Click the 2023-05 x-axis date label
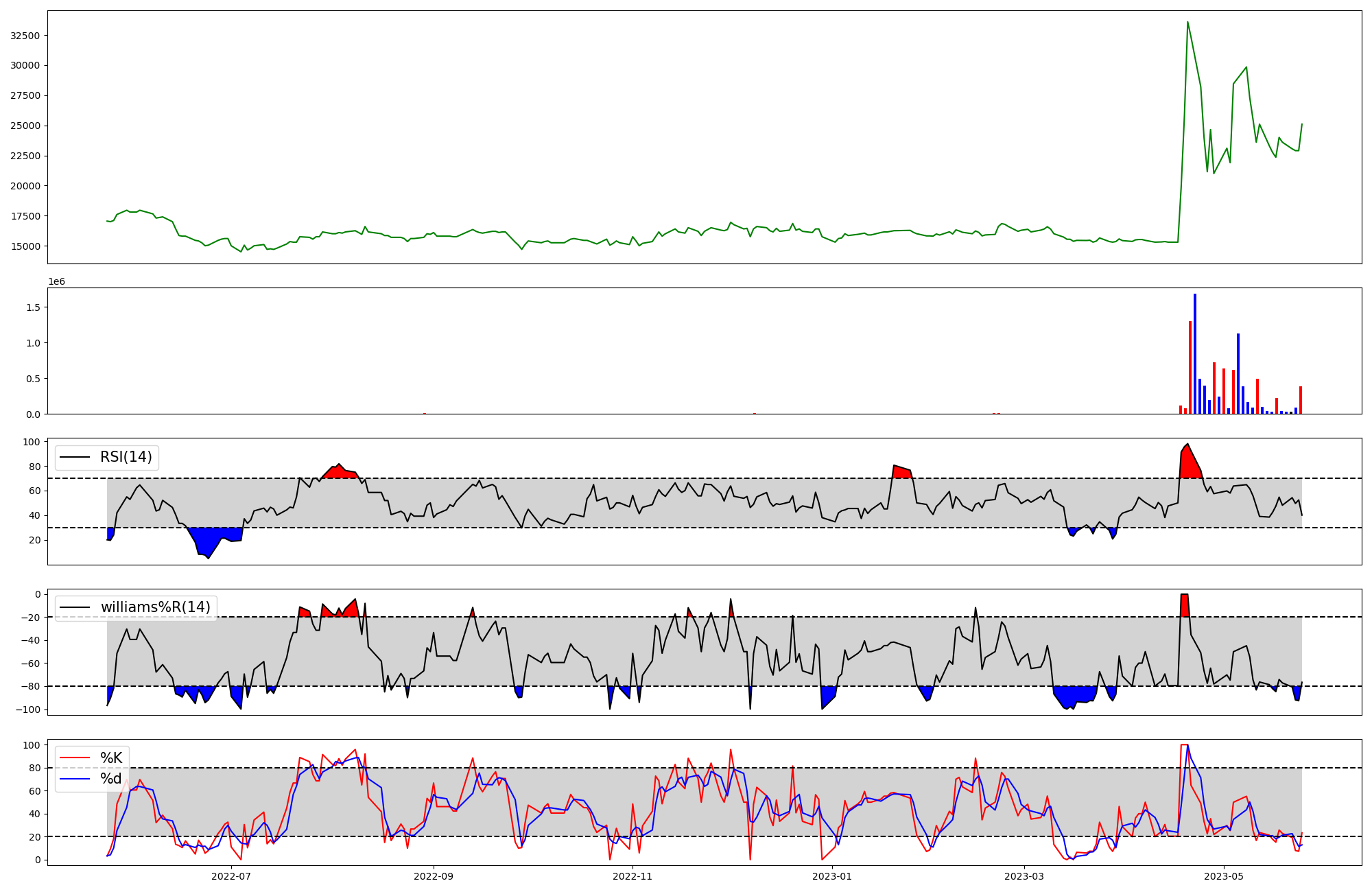This screenshot has height=892, width=1372. [x=1224, y=876]
